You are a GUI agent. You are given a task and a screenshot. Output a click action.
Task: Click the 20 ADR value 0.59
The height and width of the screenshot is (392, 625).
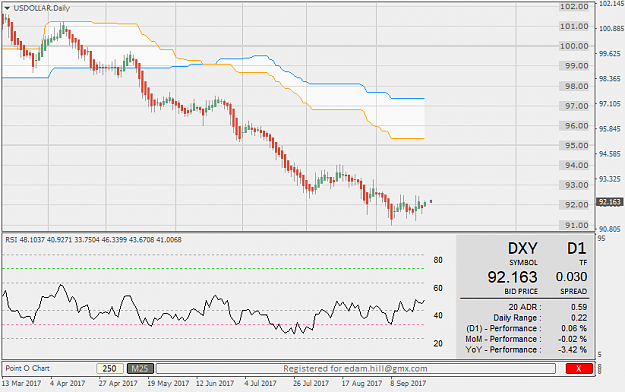click(579, 307)
